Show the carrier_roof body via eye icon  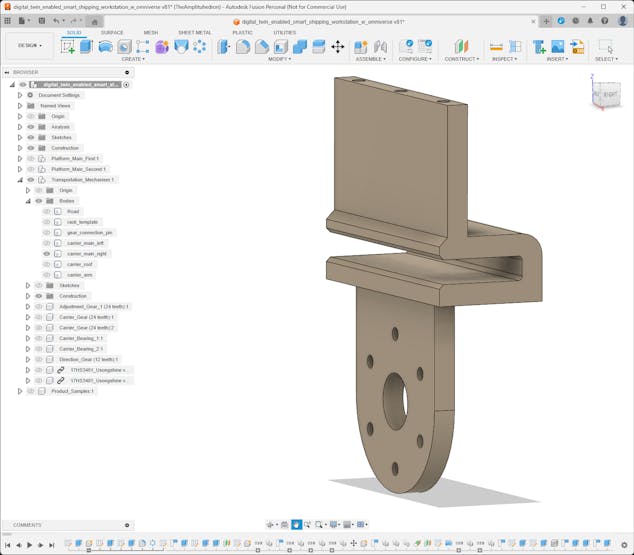46,264
